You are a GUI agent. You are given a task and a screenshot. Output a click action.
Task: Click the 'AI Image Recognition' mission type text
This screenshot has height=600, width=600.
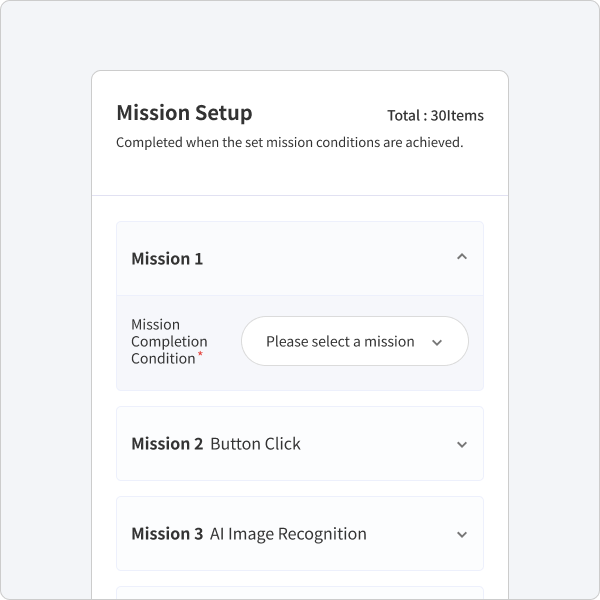288,534
